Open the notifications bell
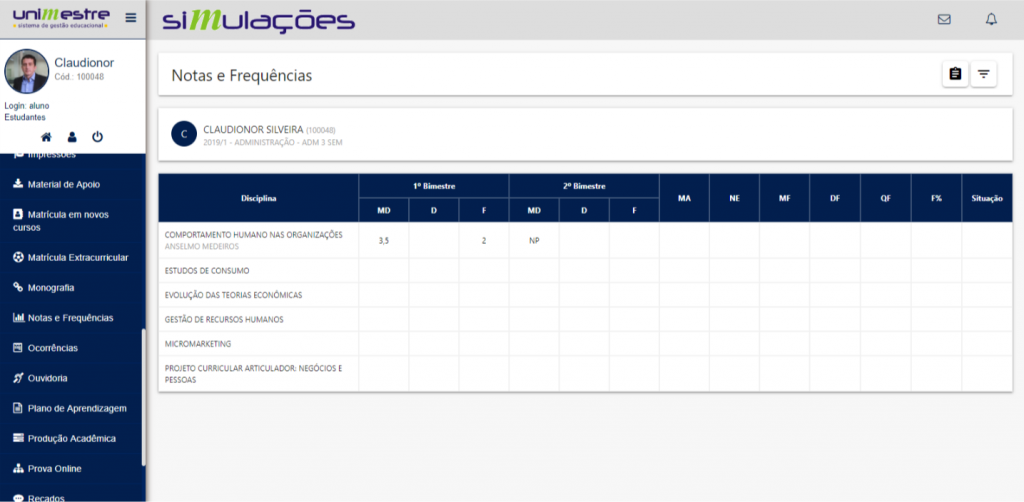Image resolution: width=1024 pixels, height=502 pixels. [991, 19]
